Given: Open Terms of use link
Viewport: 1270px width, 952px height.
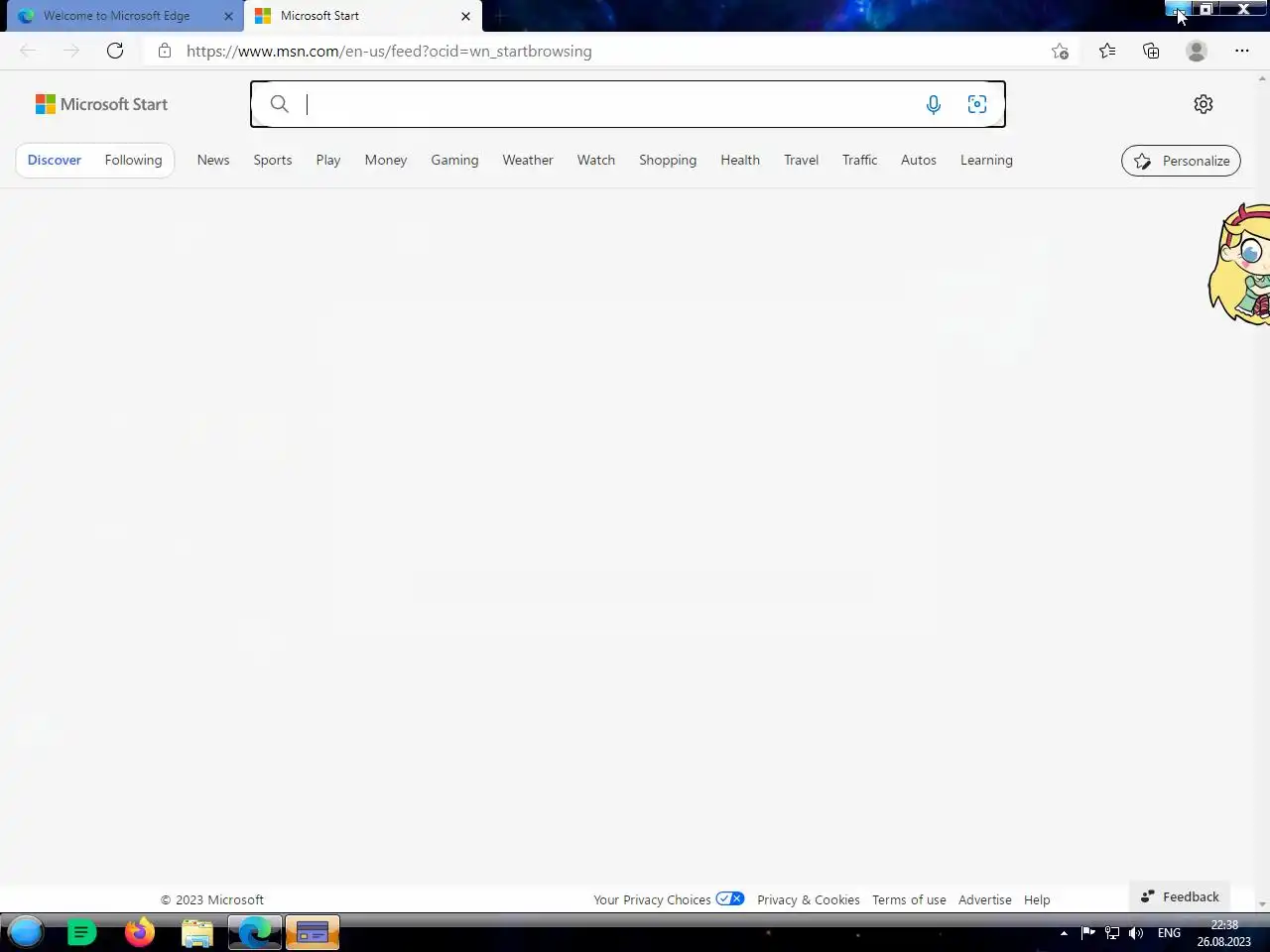Looking at the screenshot, I should (x=909, y=899).
